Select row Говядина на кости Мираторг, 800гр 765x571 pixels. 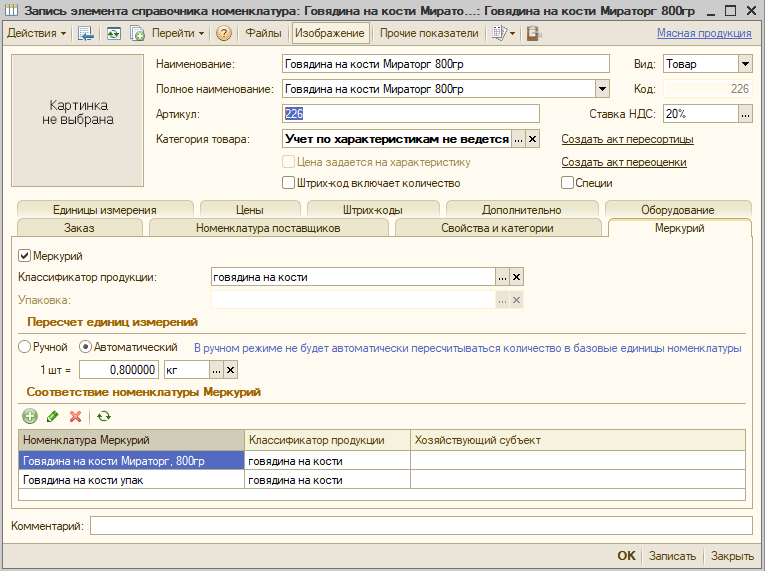click(x=382, y=461)
